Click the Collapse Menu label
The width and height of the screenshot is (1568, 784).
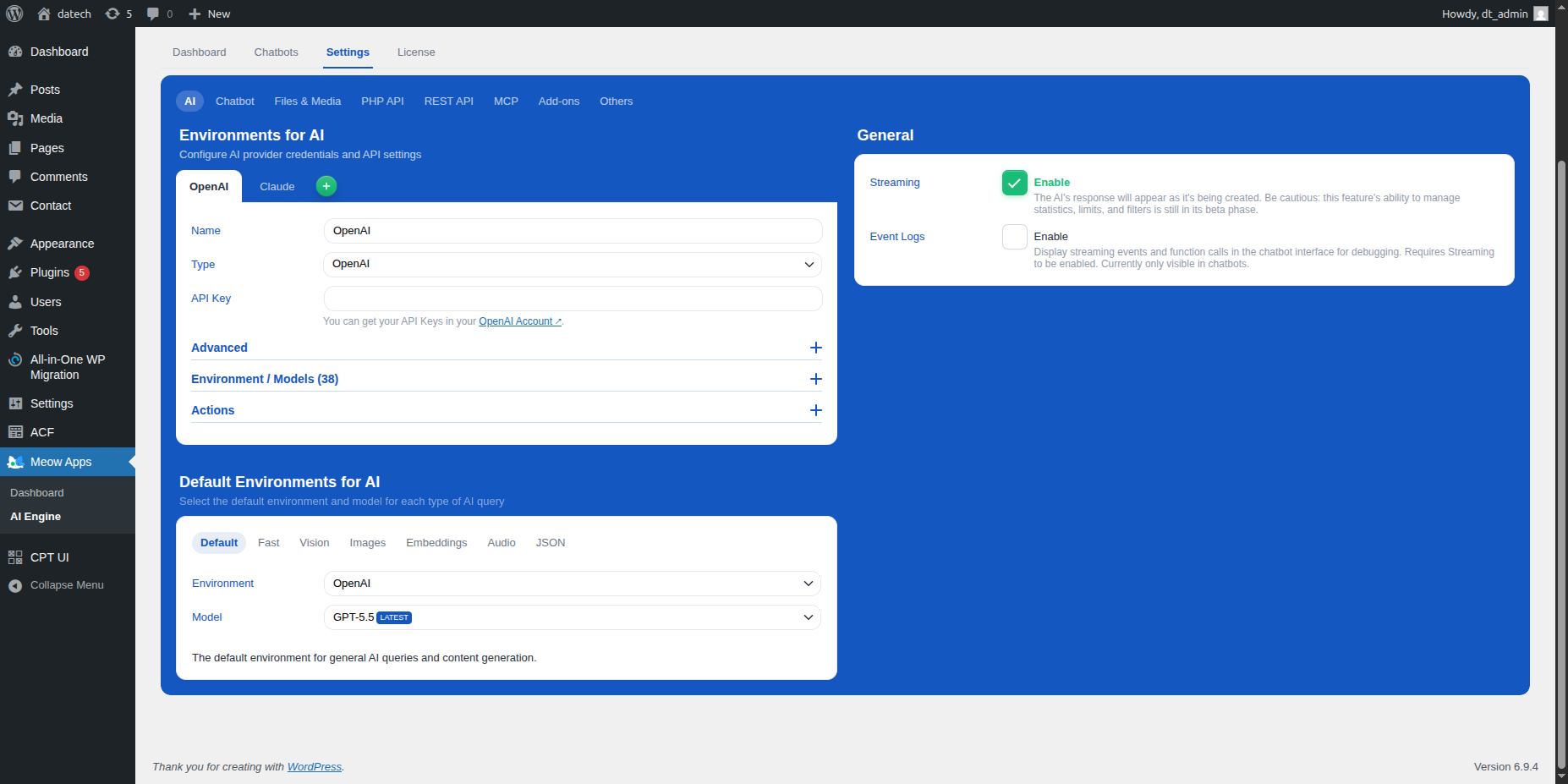pos(67,585)
